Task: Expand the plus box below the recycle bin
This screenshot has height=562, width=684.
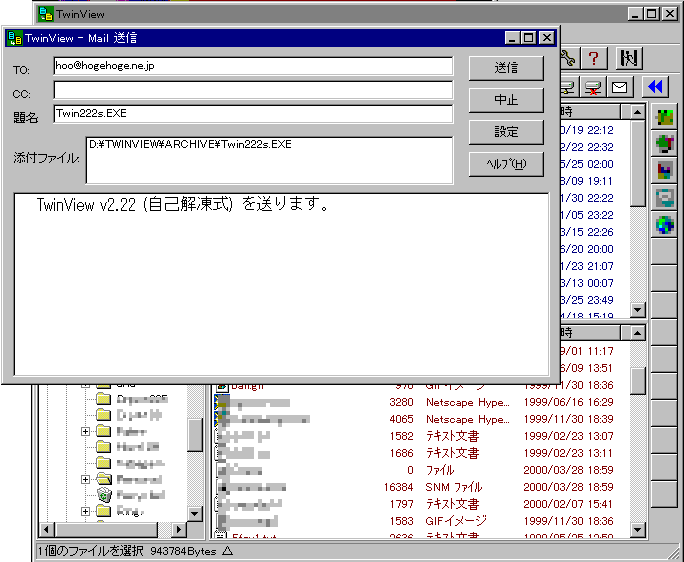Action: point(86,511)
